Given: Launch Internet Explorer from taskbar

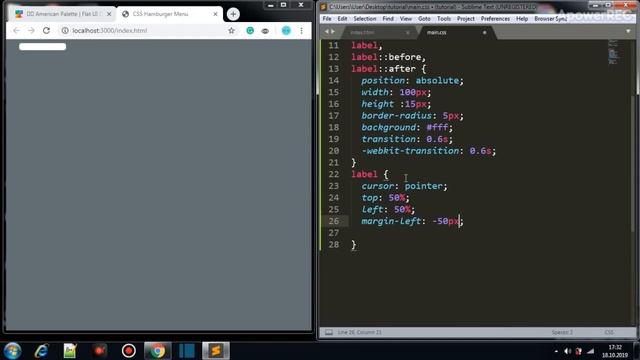Looking at the screenshot, I should [41, 351].
